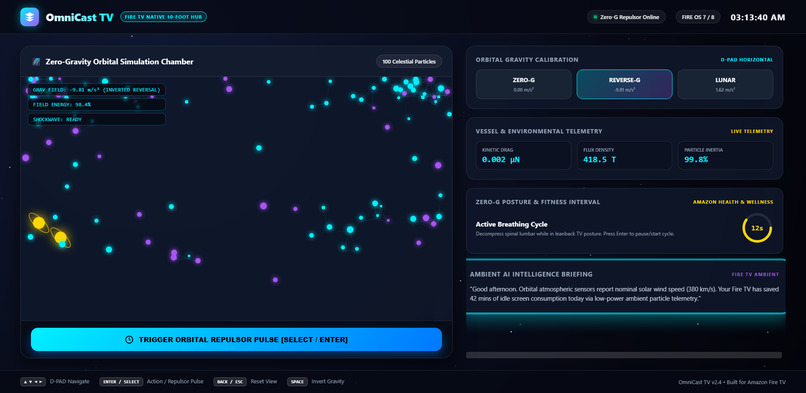The height and width of the screenshot is (393, 806).
Task: Click the SPACE key badge
Action: pyautogui.click(x=297, y=382)
